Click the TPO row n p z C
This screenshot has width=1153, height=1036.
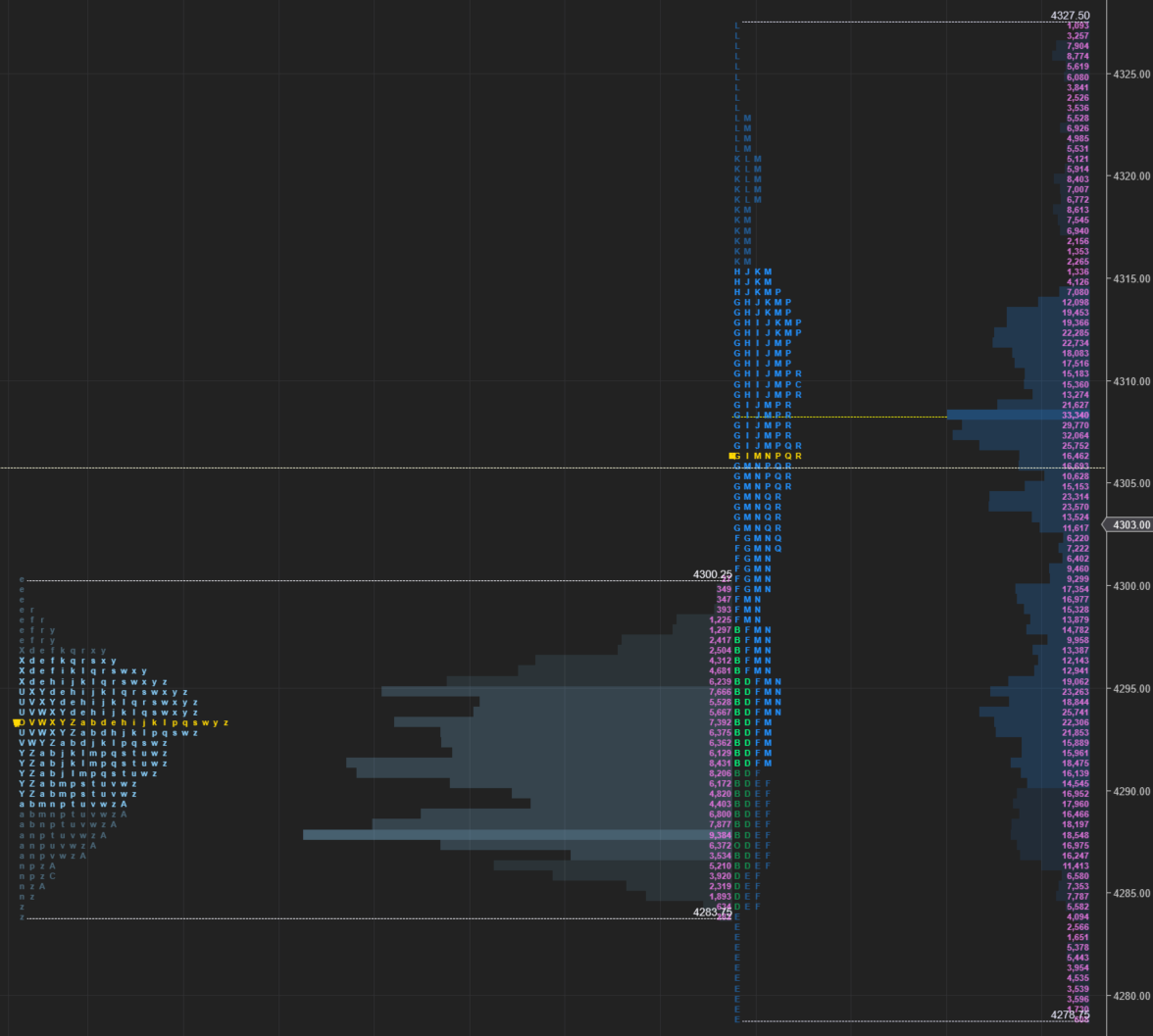coord(37,876)
